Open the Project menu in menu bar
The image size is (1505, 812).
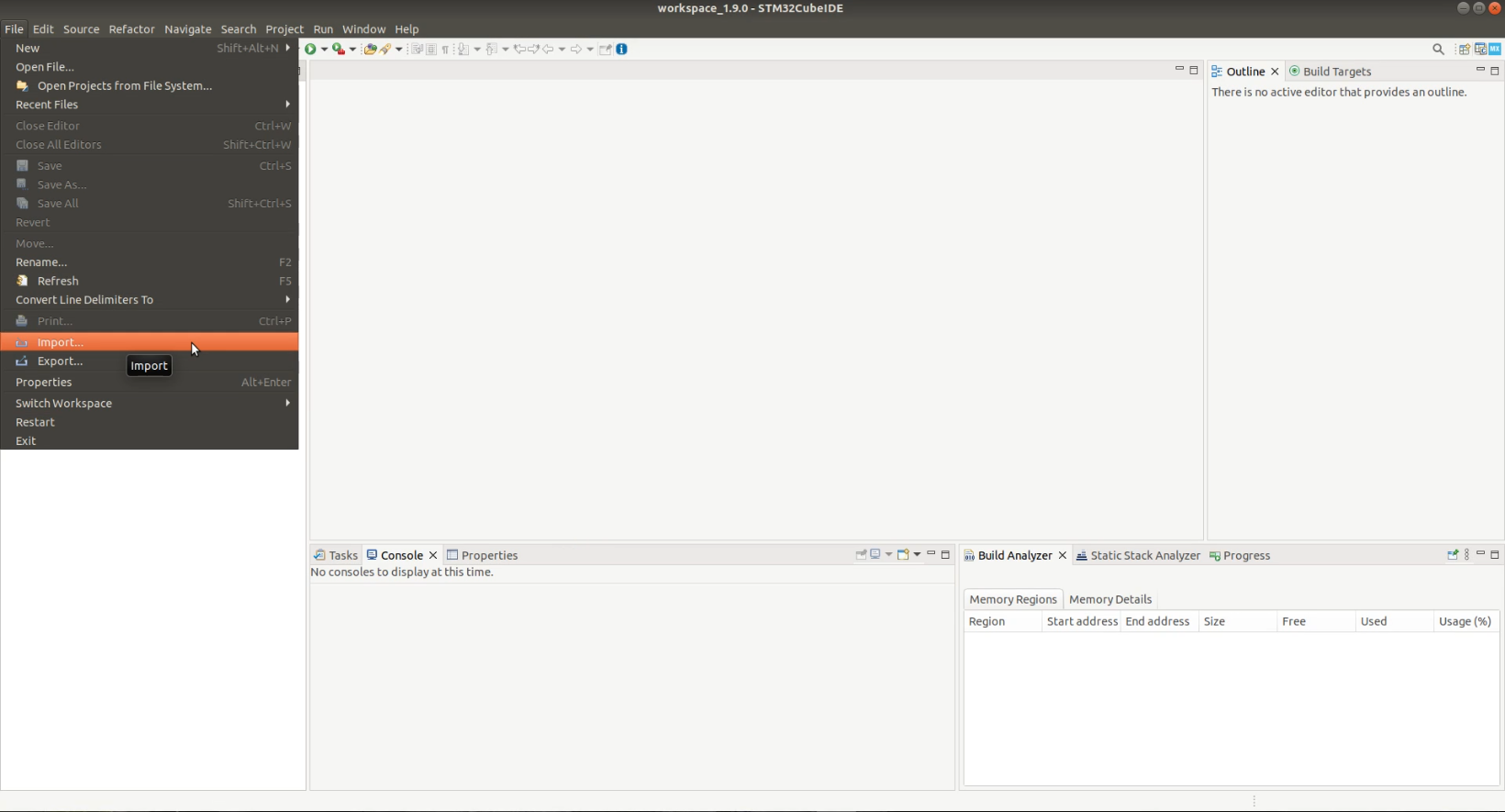pos(284,29)
